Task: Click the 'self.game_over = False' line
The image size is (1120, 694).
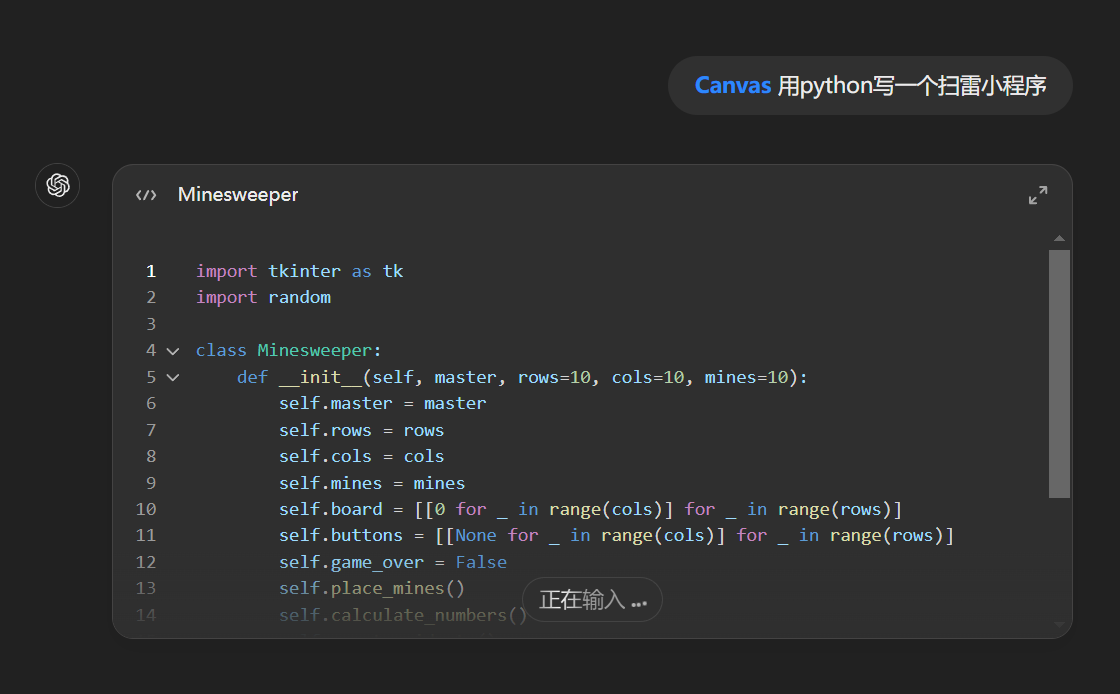Action: point(393,563)
